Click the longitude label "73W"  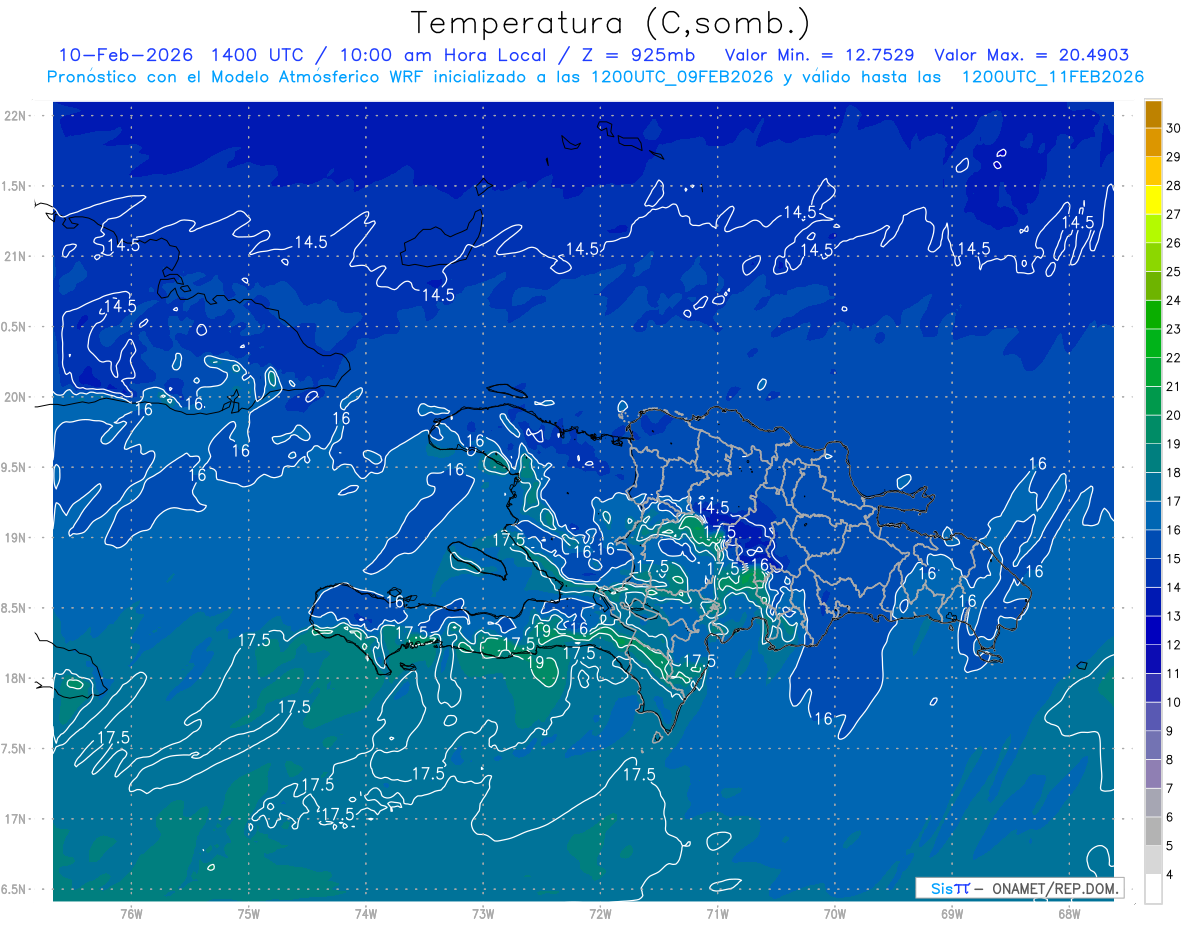coord(483,914)
